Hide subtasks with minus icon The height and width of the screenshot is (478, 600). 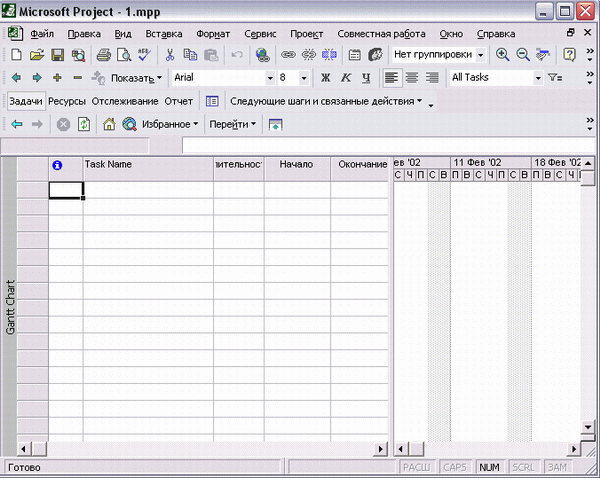[78, 78]
